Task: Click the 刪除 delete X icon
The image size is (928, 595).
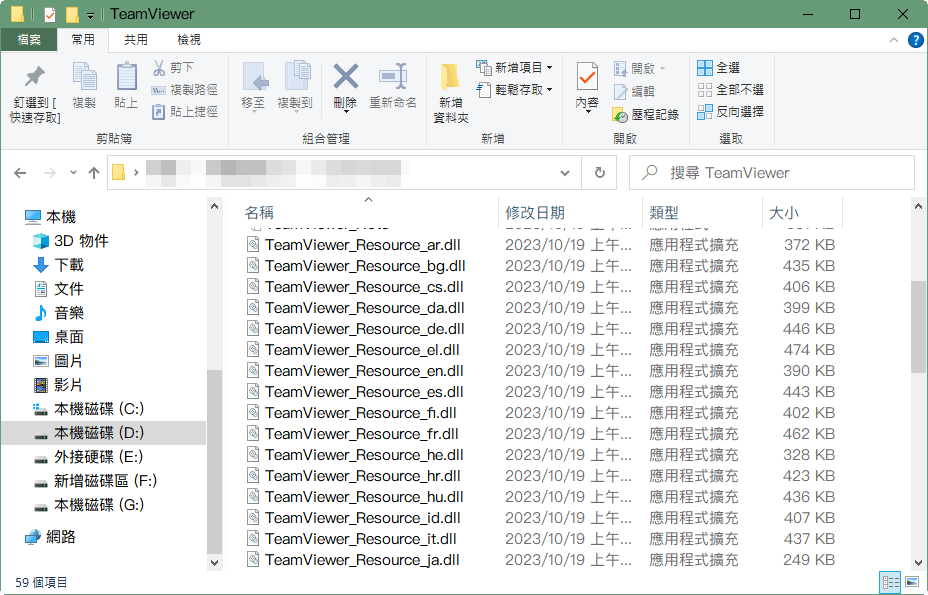Action: tap(346, 76)
